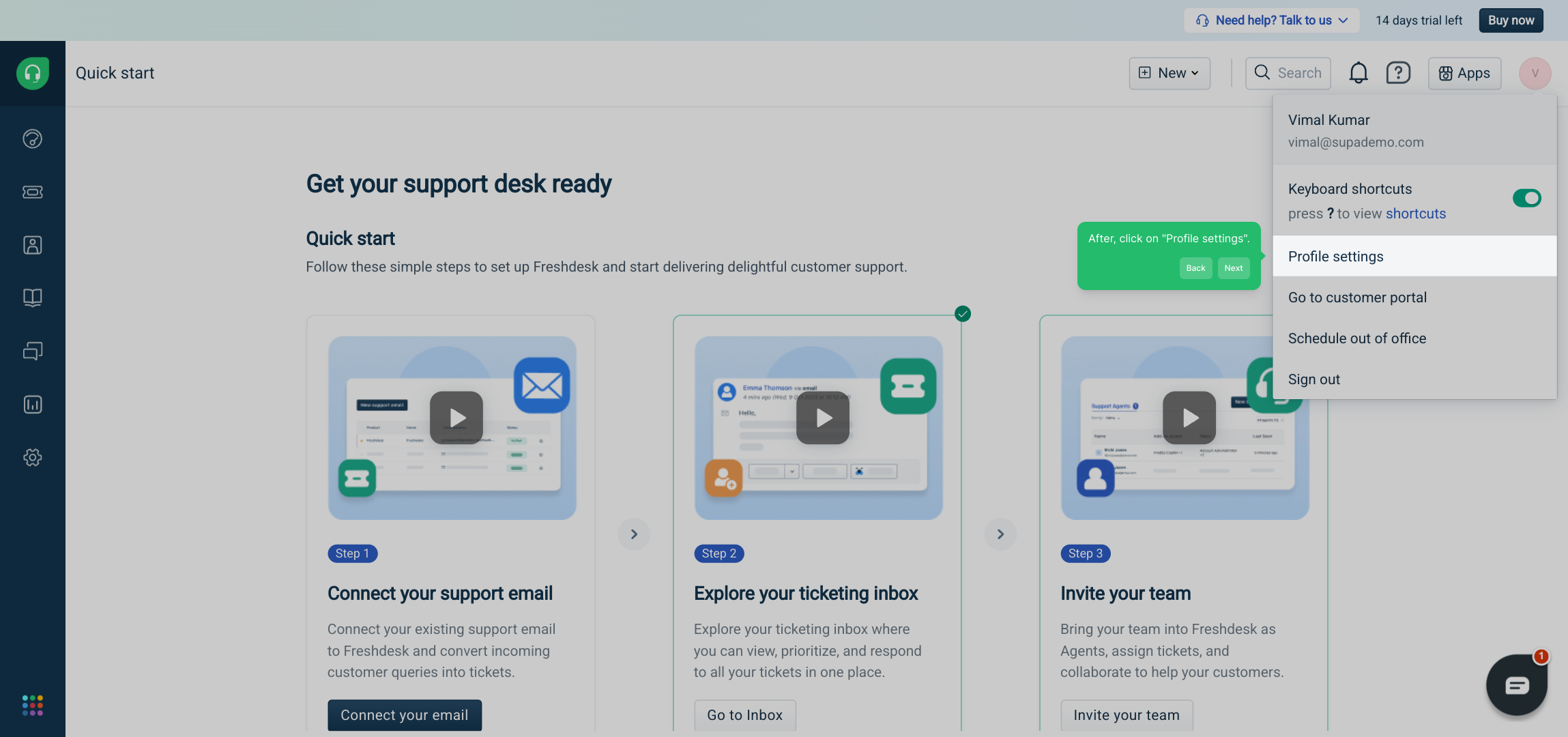Expand the New dropdown button
Image resolution: width=1568 pixels, height=737 pixels.
pos(1170,73)
